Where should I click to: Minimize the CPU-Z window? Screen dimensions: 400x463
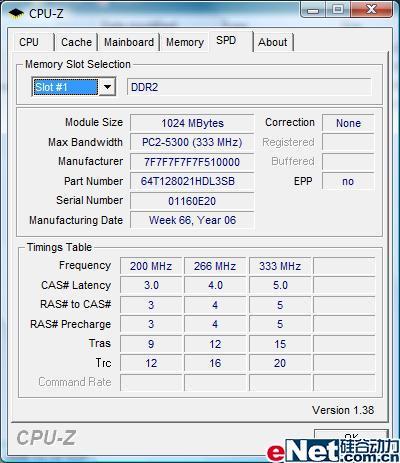[x=313, y=9]
